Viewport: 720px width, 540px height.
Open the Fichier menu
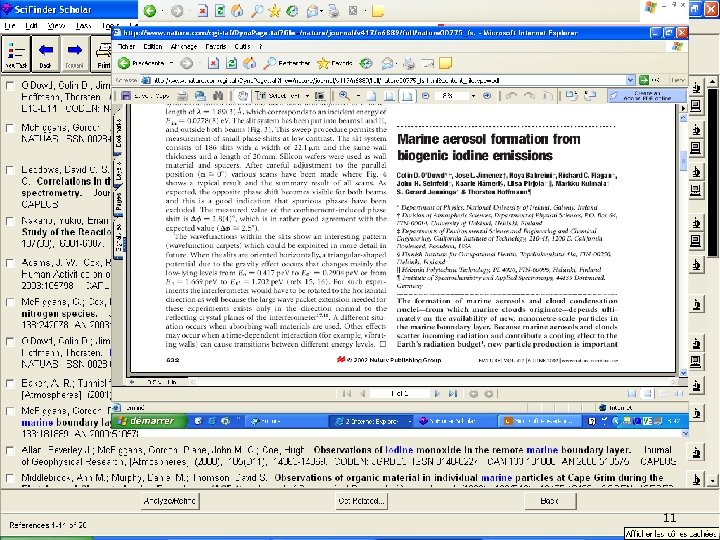tap(126, 46)
